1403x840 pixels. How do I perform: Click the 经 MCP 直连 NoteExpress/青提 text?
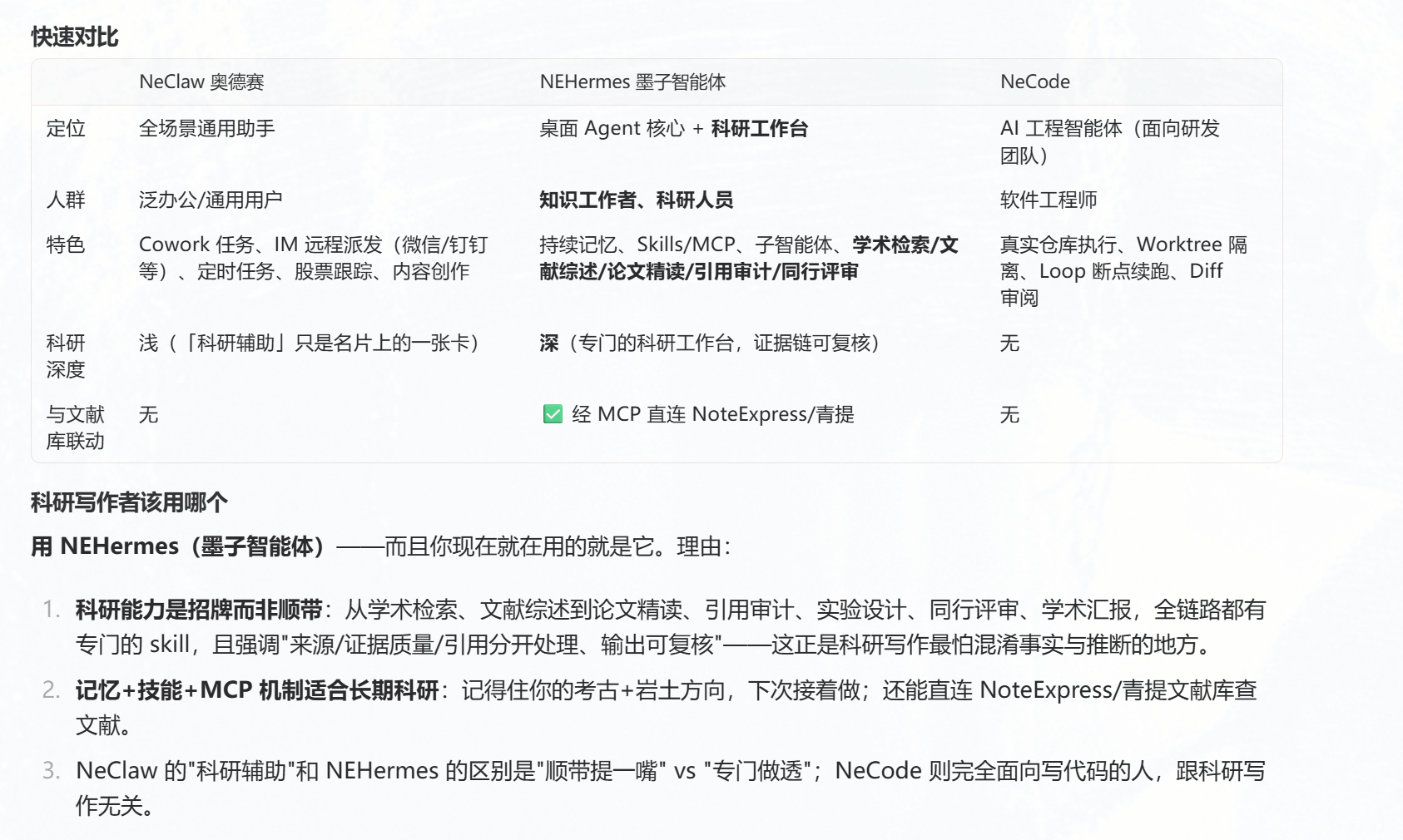[713, 414]
